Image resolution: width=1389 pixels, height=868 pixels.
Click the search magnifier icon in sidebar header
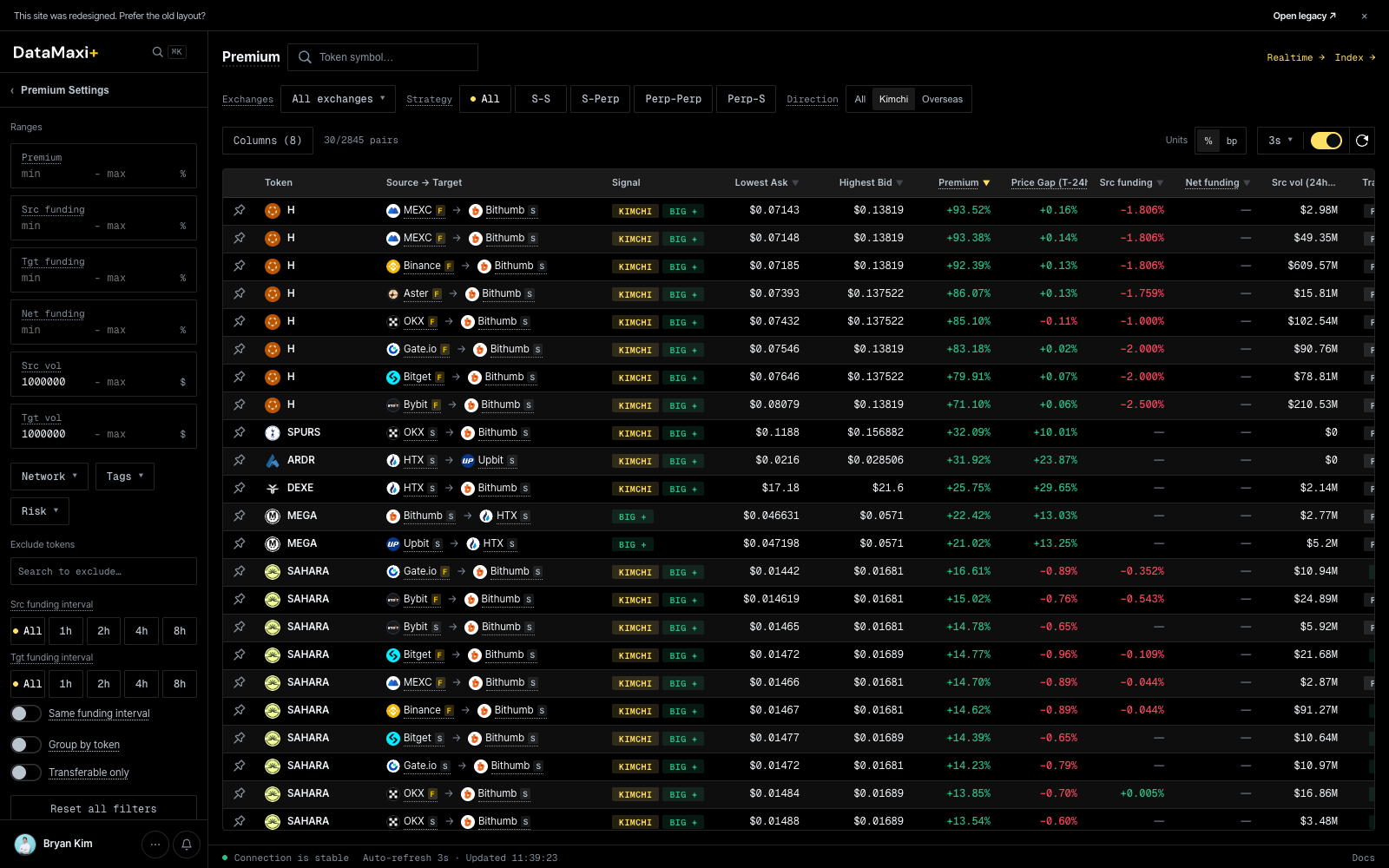point(157,52)
